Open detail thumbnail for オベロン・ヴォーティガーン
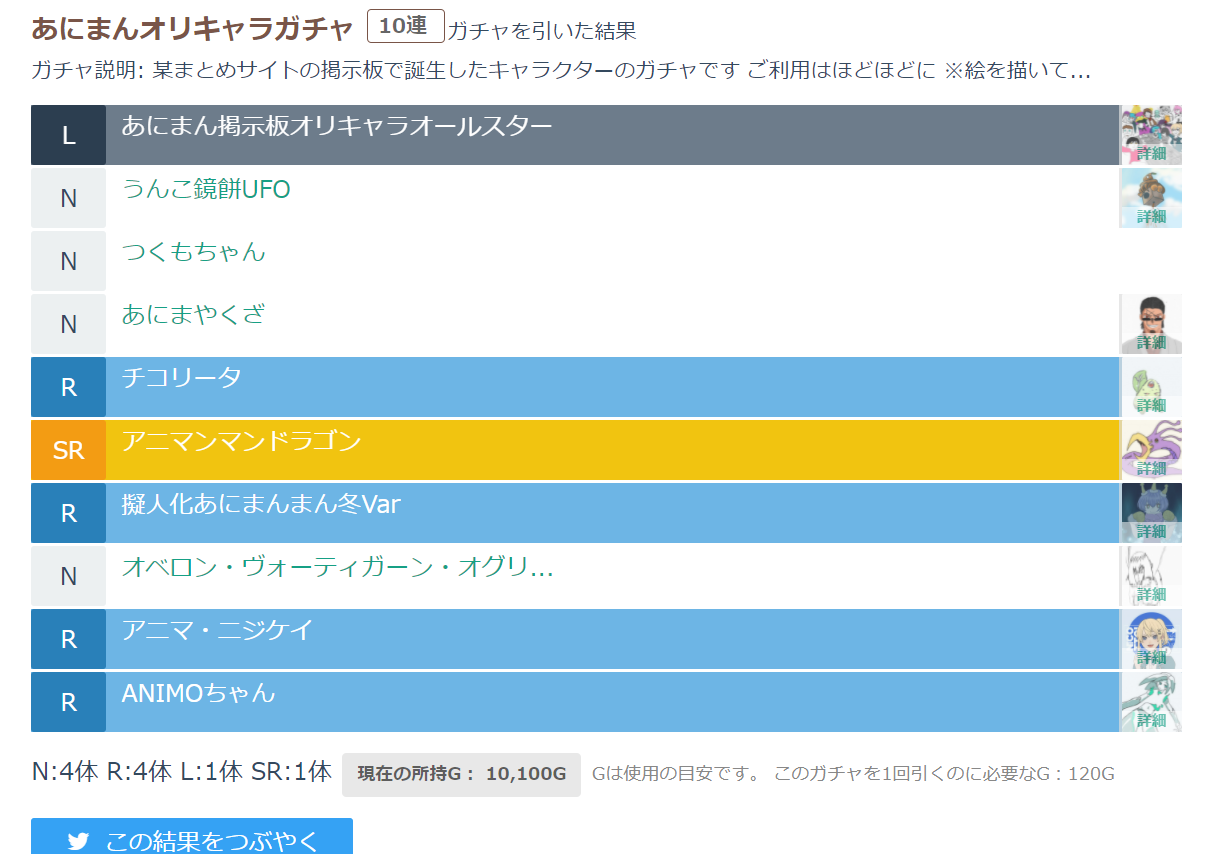The height and width of the screenshot is (854, 1205). pos(1150,576)
